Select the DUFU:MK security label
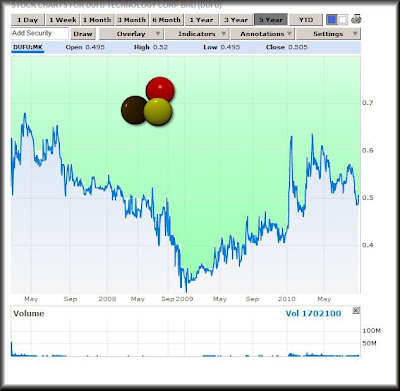 pos(28,47)
